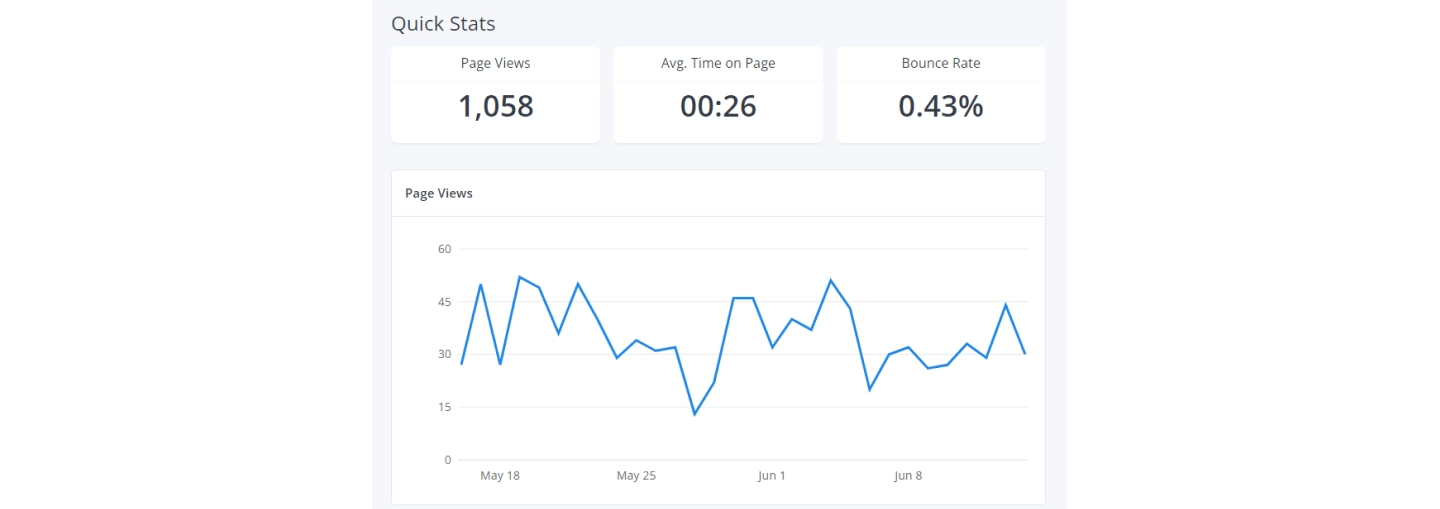Viewport: 1440px width, 509px height.
Task: Click the May 25 x-axis label
Action: (636, 476)
